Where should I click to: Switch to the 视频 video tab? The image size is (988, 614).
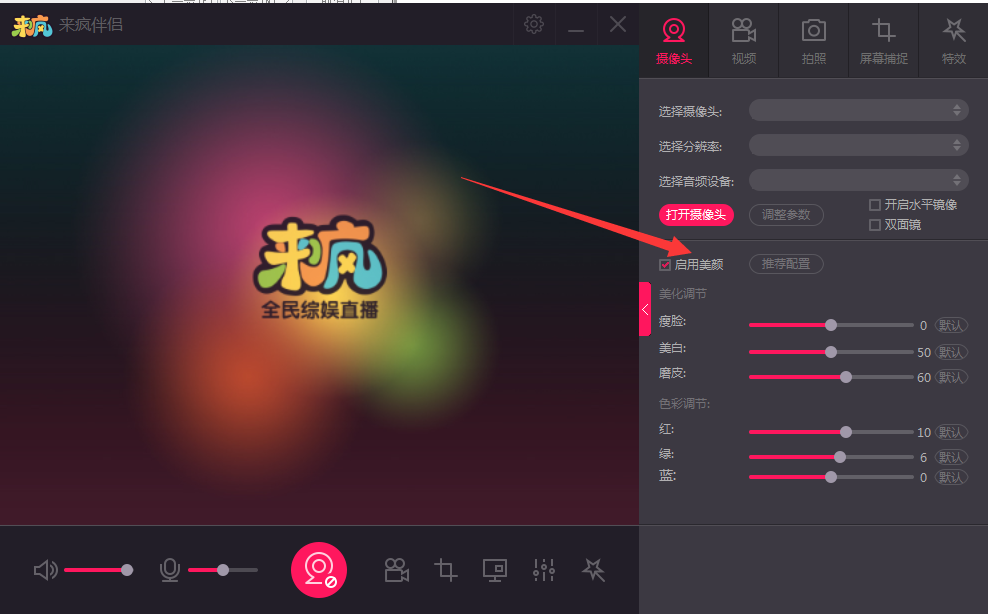[744, 41]
